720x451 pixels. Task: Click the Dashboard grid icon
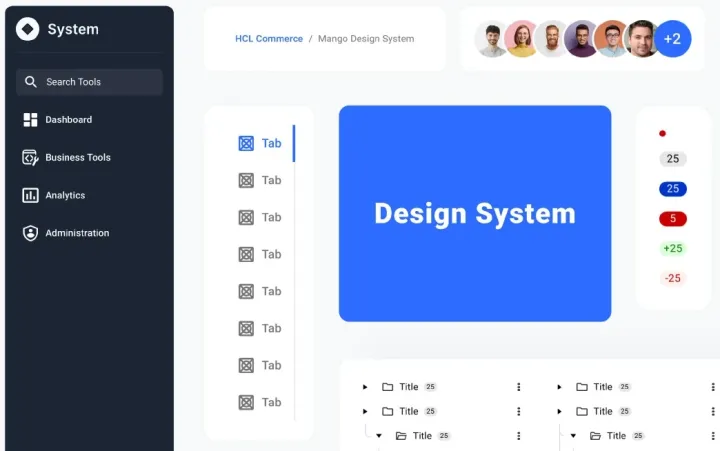[x=30, y=120]
